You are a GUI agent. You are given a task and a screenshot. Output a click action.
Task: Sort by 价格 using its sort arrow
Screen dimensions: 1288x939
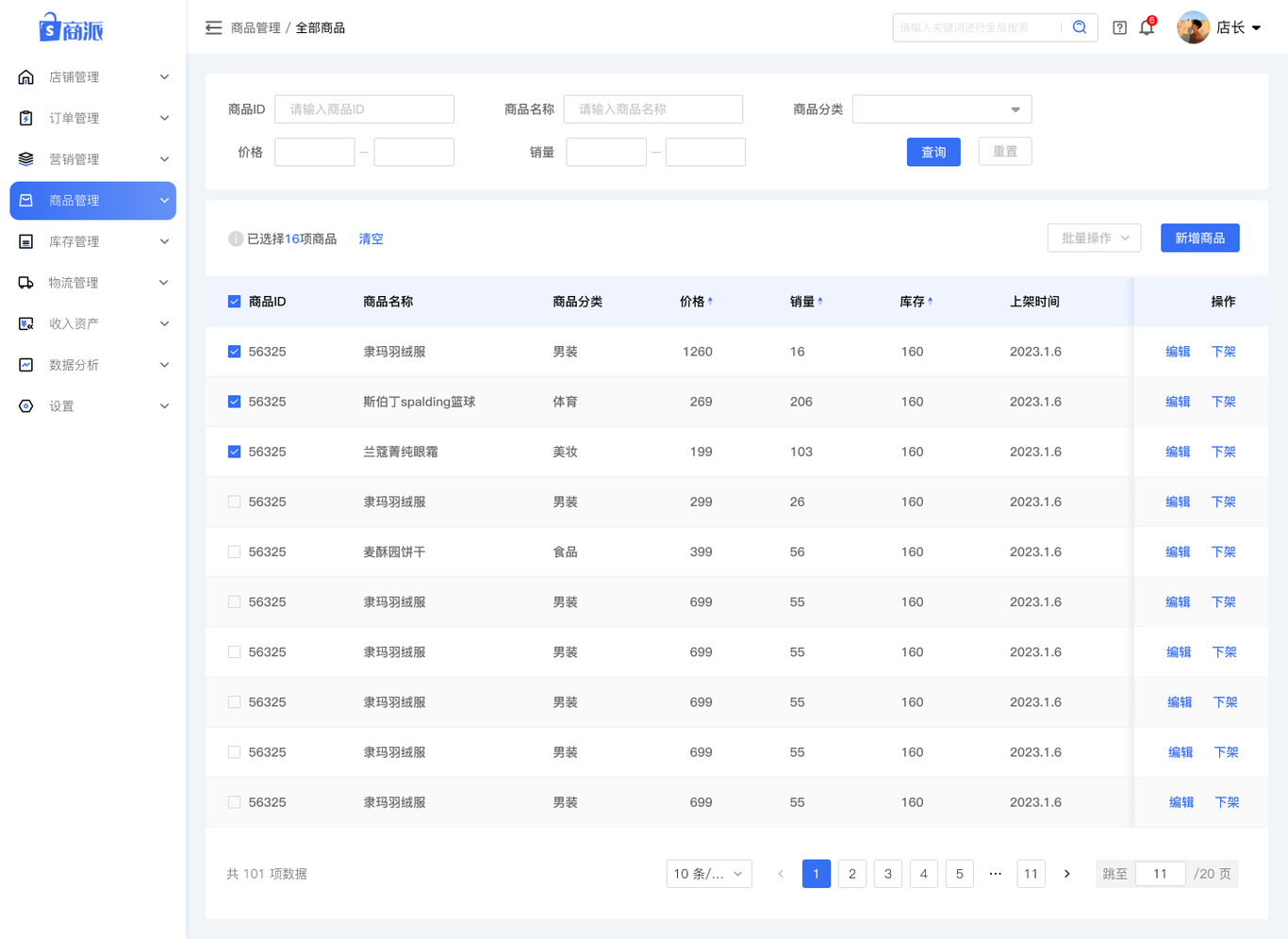pyautogui.click(x=710, y=302)
